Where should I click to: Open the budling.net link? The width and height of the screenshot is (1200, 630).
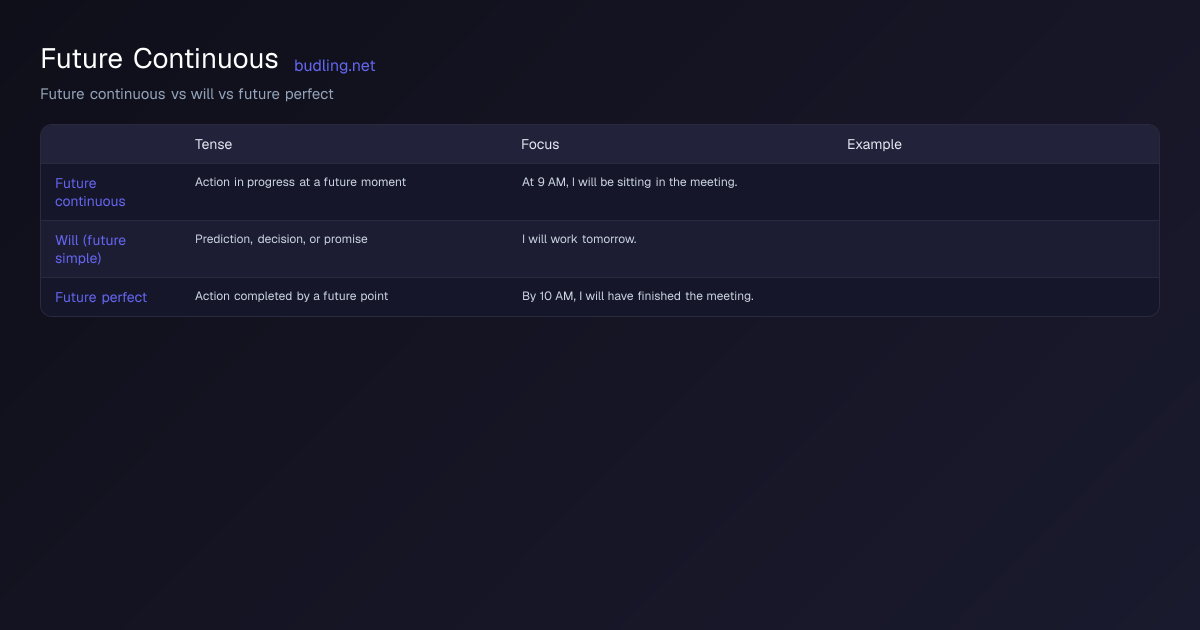(334, 66)
